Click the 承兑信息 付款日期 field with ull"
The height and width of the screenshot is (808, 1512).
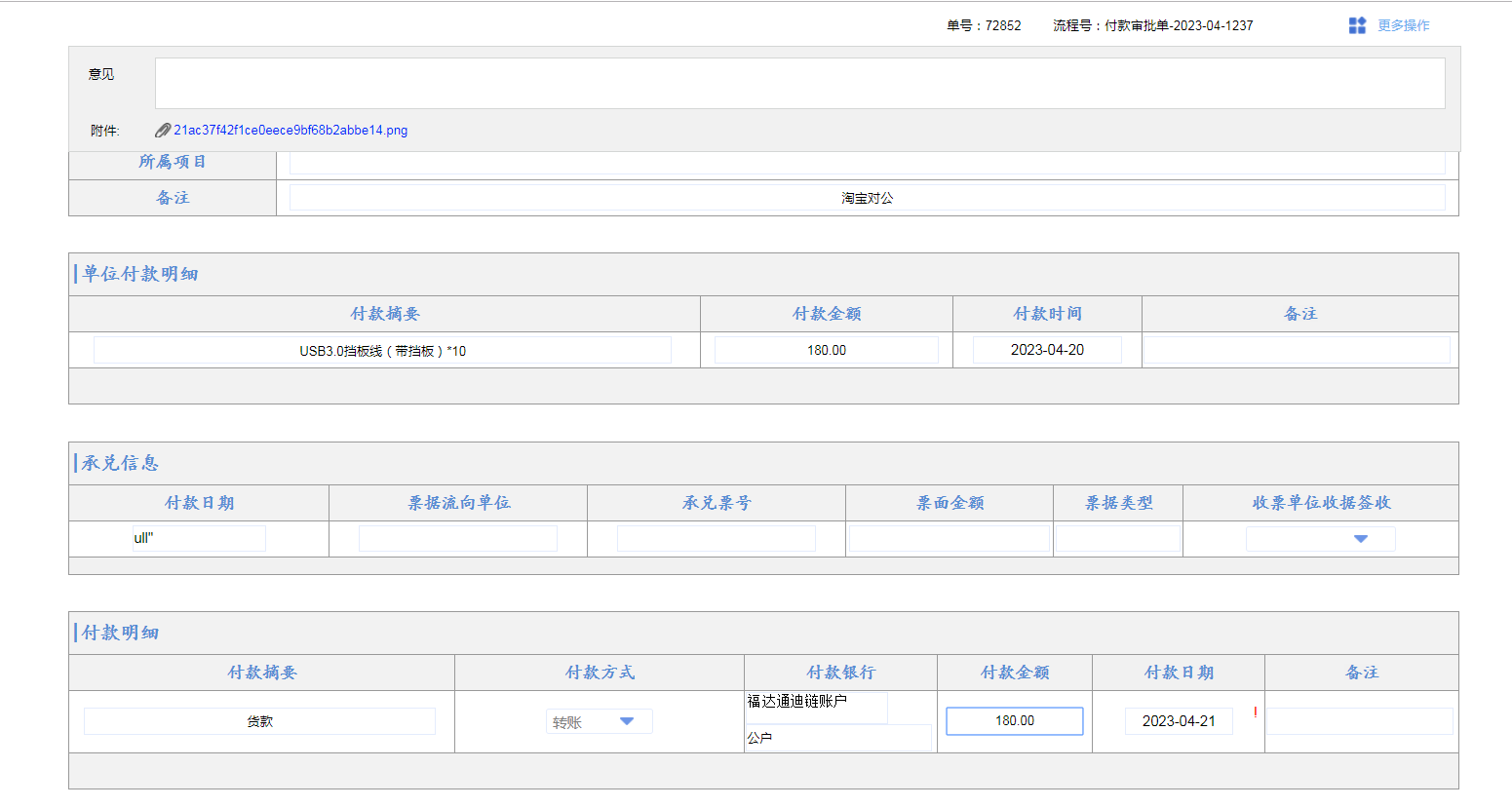(x=199, y=538)
